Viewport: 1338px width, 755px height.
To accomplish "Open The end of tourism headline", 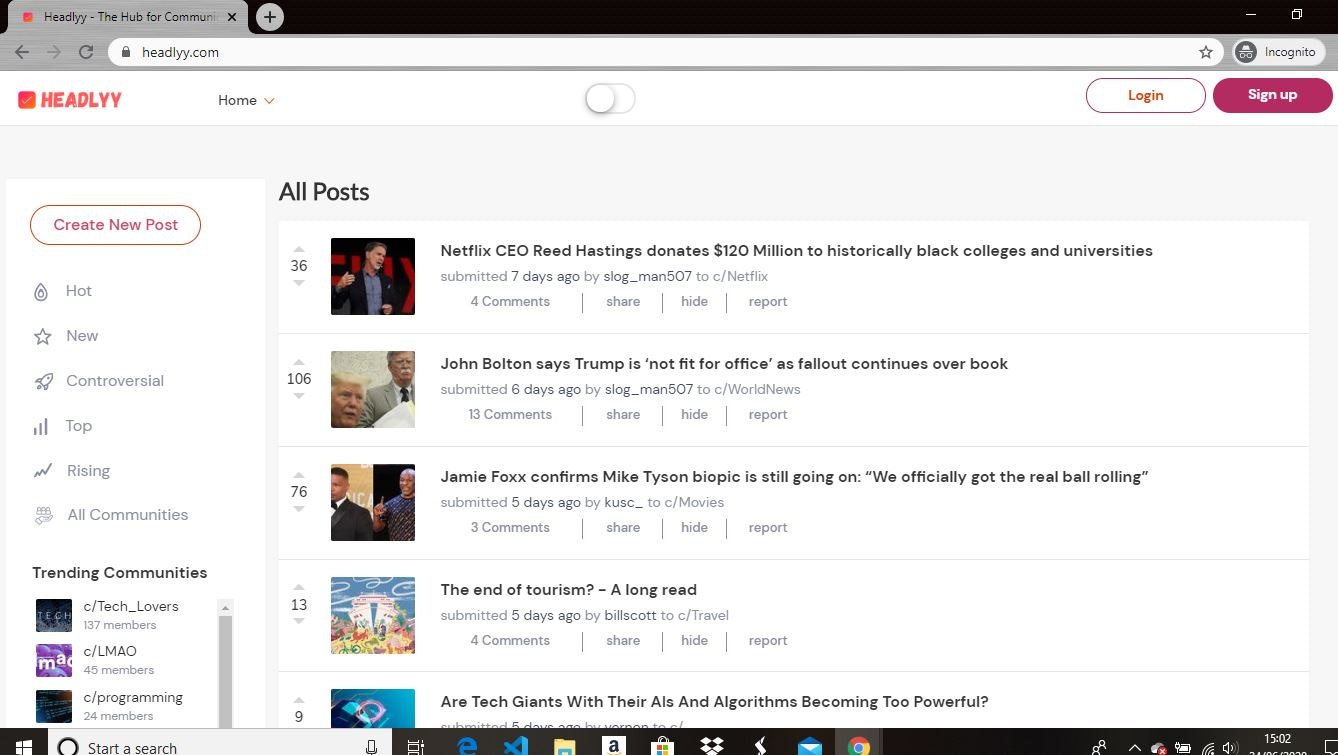I will click(568, 590).
